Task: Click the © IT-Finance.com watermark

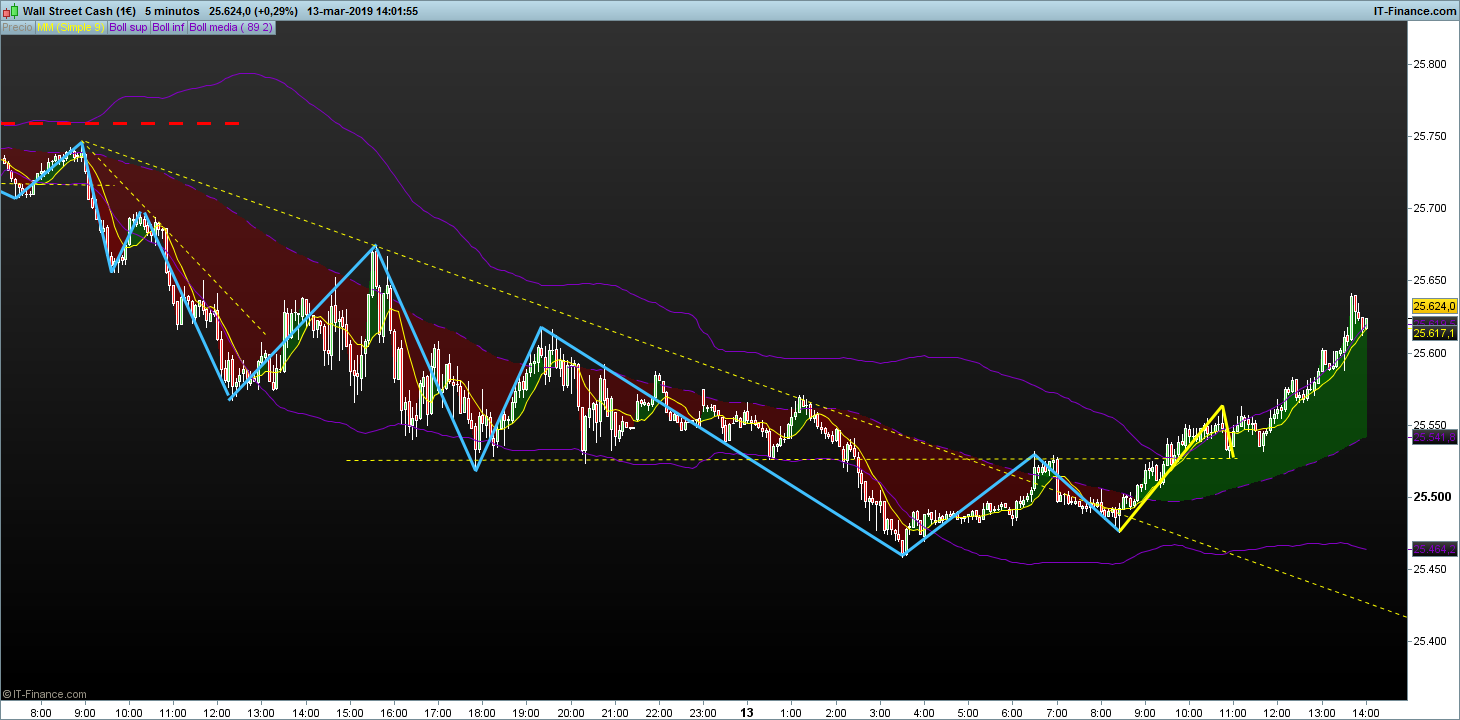Action: point(44,694)
